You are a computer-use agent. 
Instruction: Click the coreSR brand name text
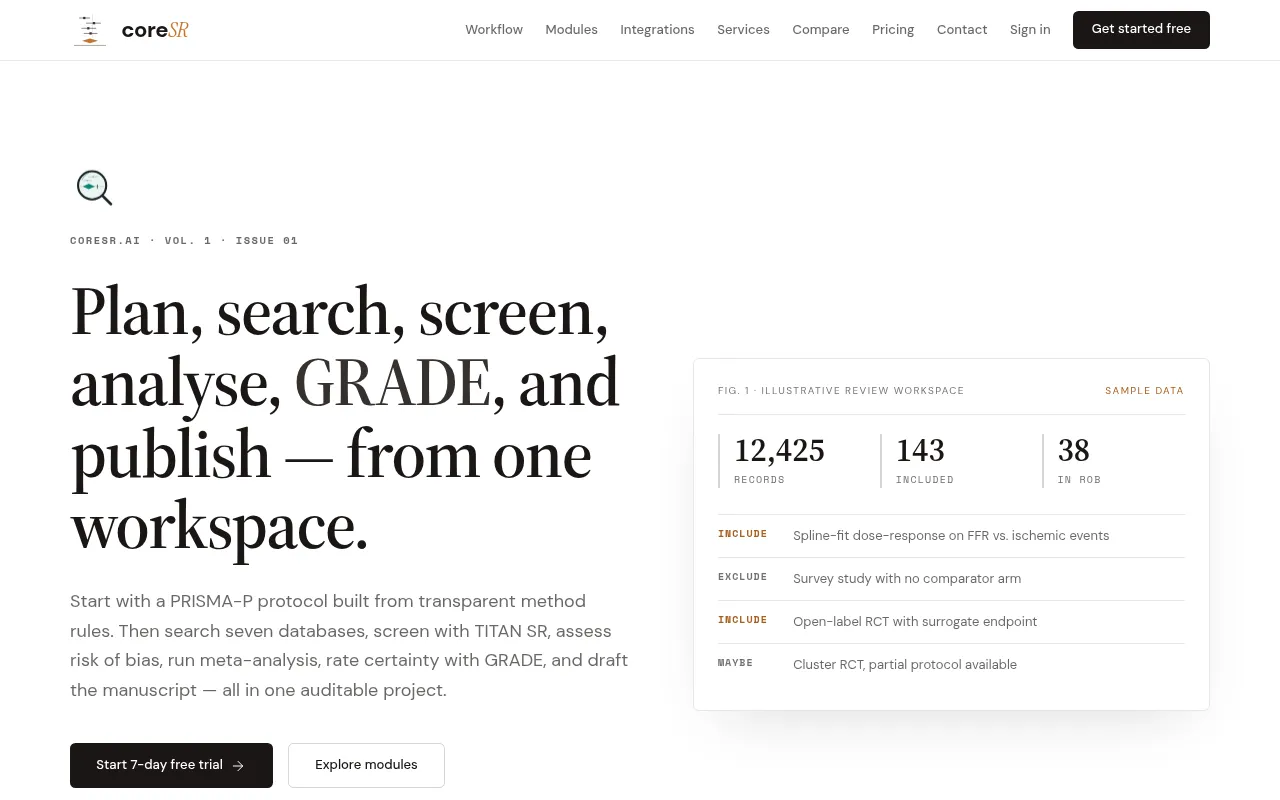coord(155,30)
